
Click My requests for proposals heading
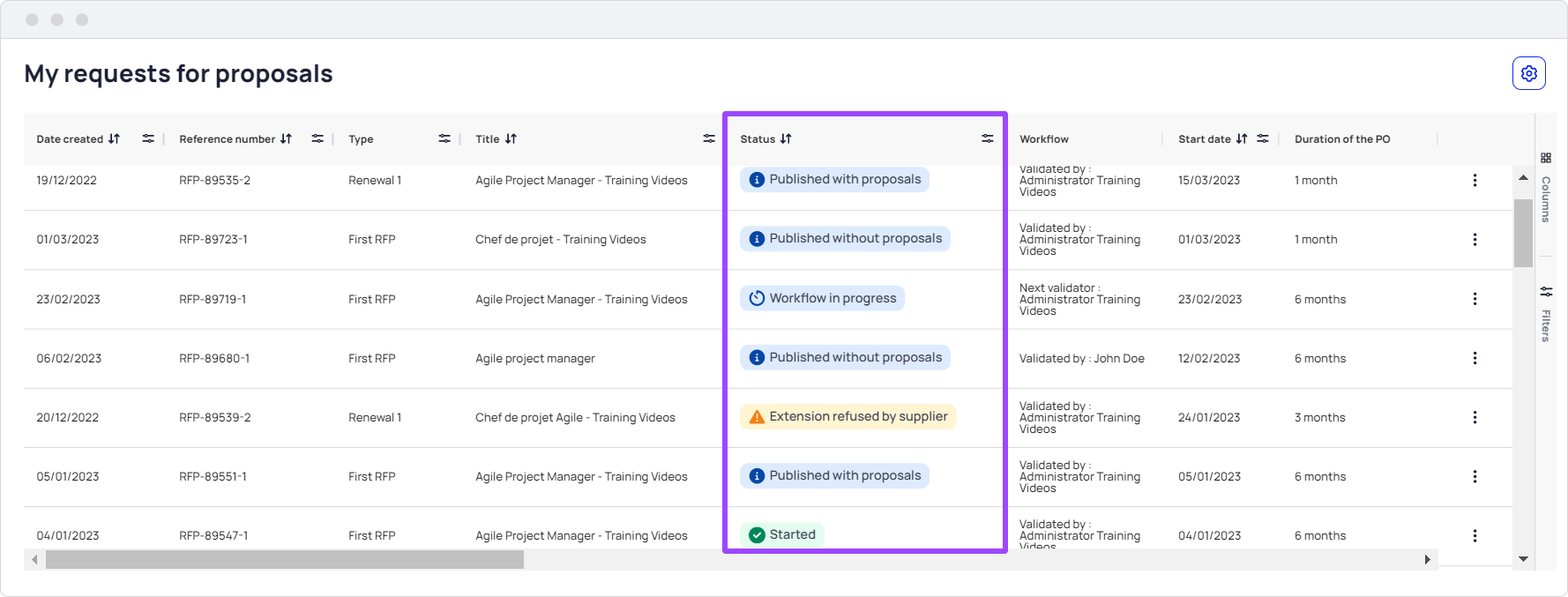(x=178, y=74)
